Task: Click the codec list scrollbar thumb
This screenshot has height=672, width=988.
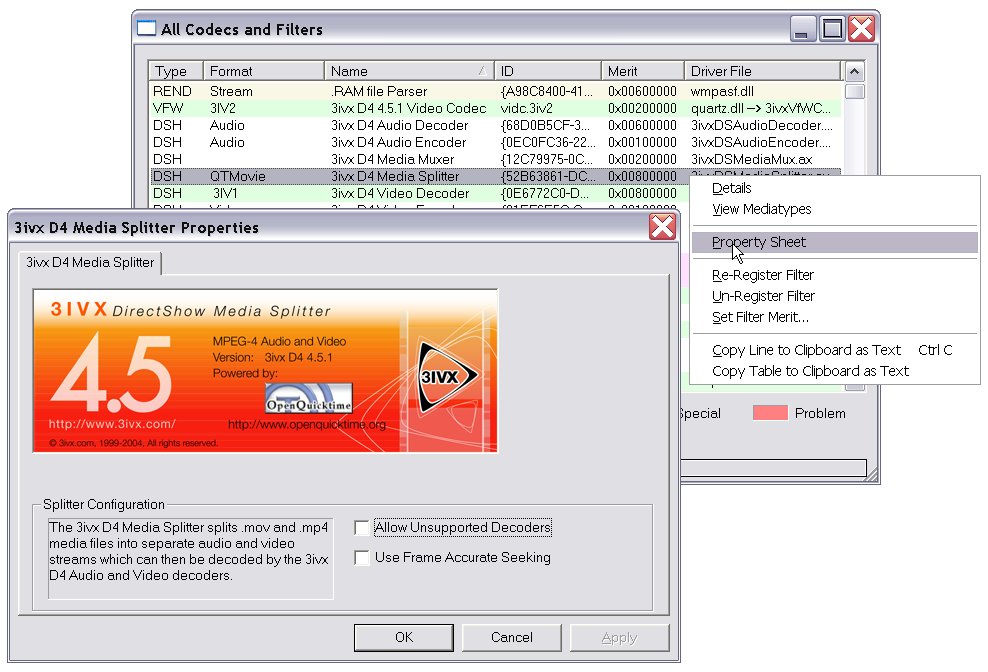Action: click(854, 91)
